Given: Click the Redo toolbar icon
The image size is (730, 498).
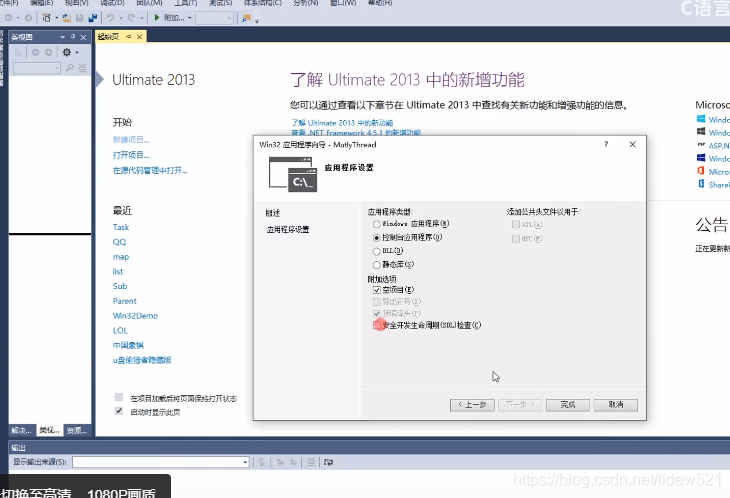Looking at the screenshot, I should coord(131,18).
